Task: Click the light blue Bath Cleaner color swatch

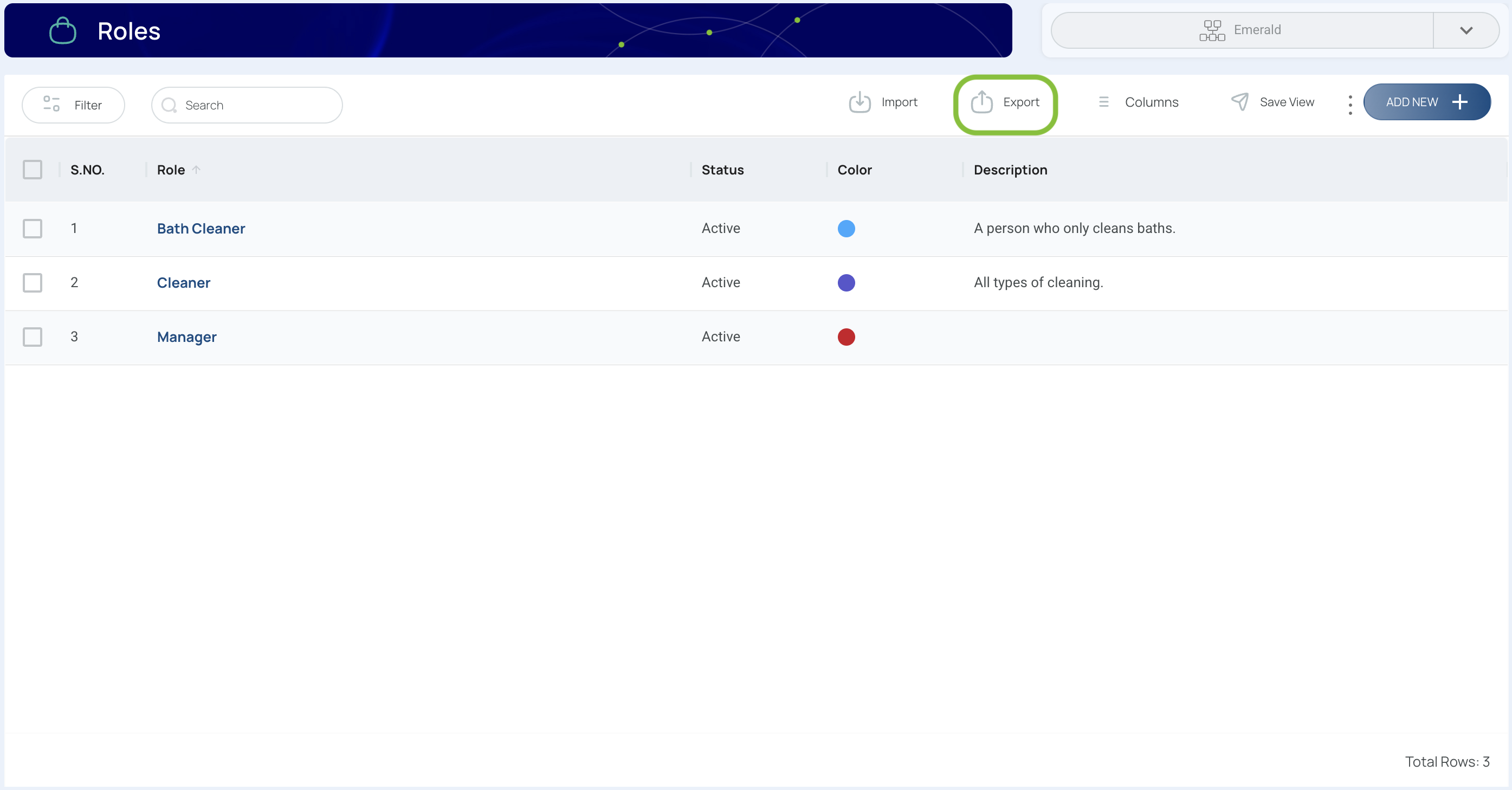Action: (846, 228)
